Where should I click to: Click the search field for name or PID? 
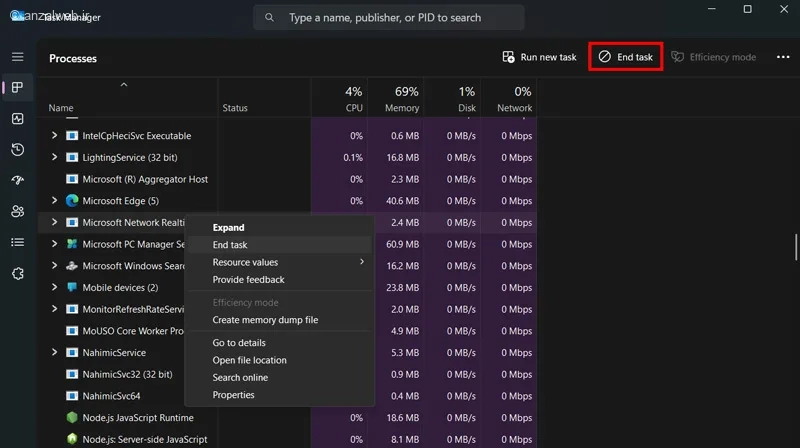(389, 18)
